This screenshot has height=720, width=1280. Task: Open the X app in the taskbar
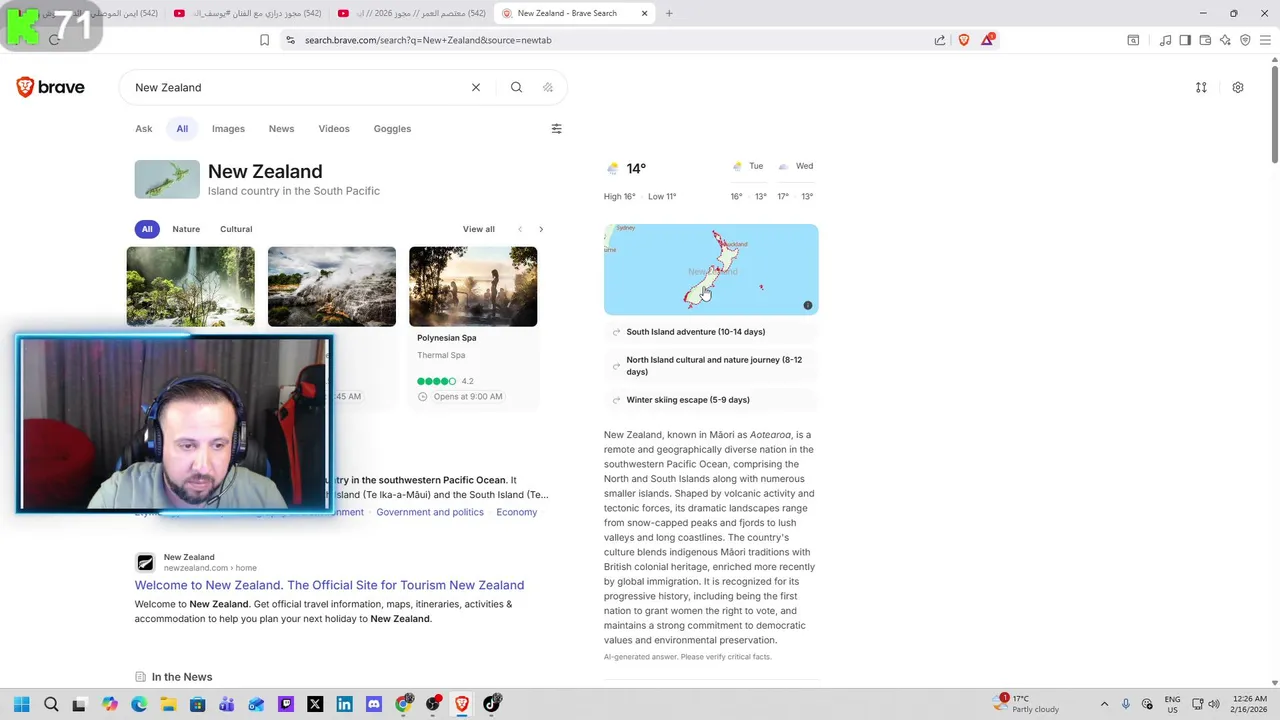pyautogui.click(x=315, y=704)
